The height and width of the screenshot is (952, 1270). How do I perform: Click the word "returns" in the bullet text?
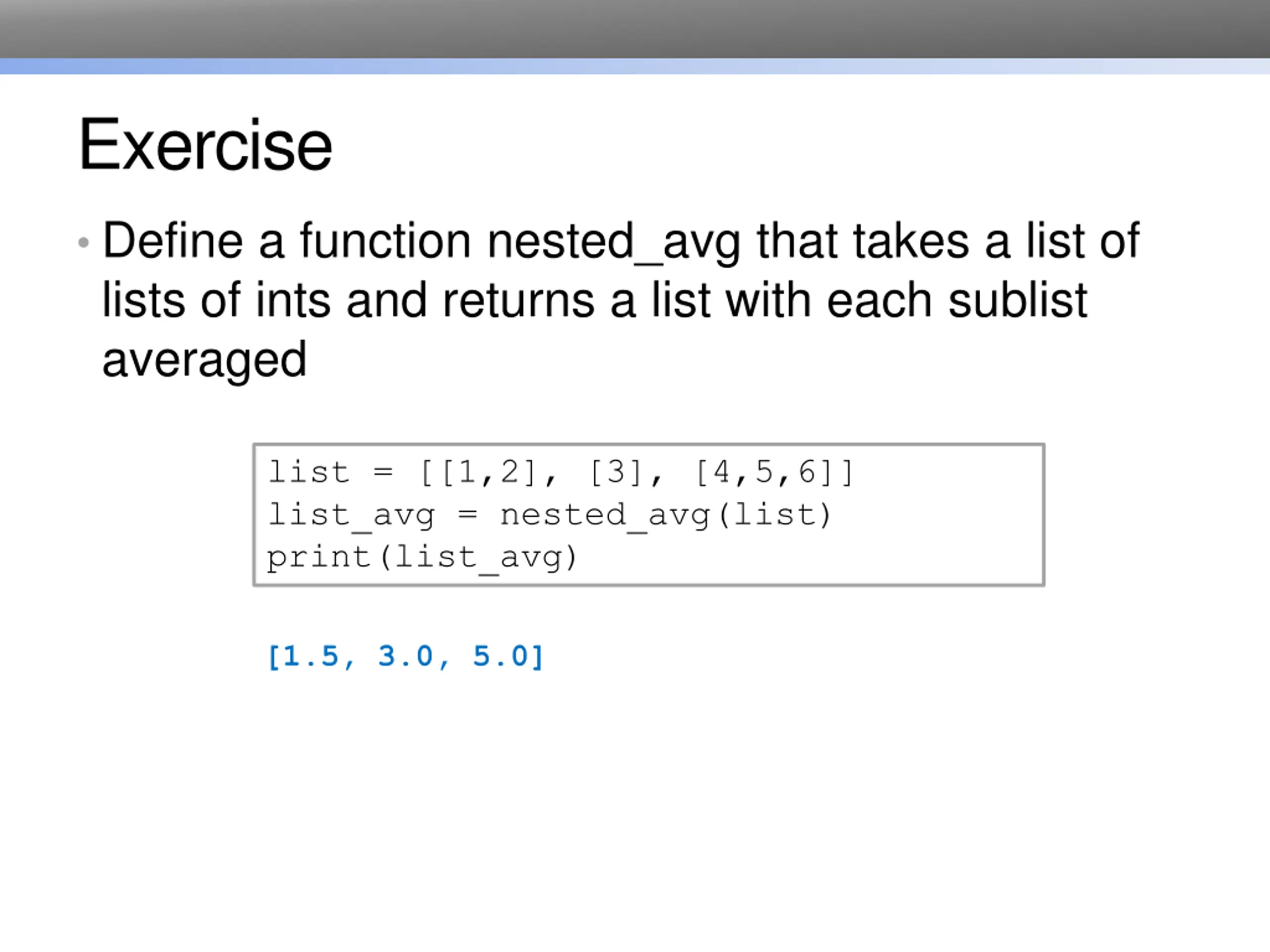[x=518, y=300]
